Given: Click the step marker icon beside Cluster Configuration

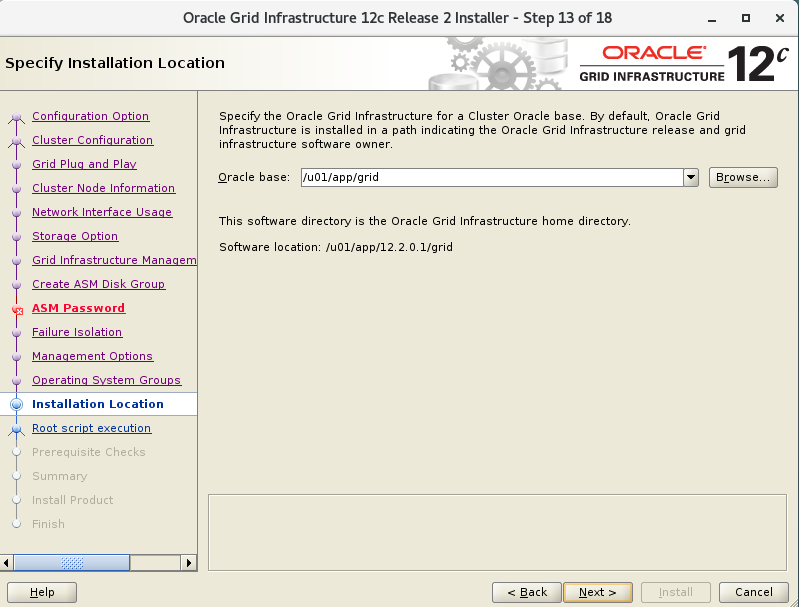Looking at the screenshot, I should 16,141.
